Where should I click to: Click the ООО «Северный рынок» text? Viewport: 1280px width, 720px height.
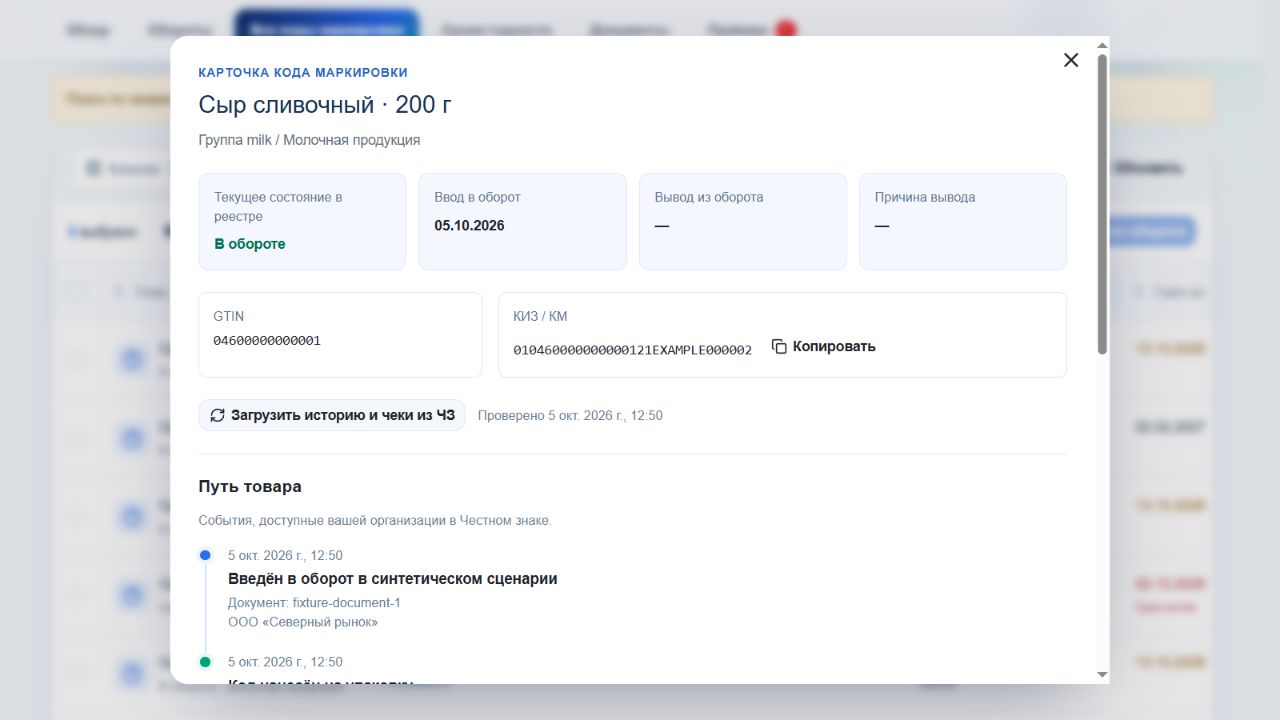(x=303, y=622)
